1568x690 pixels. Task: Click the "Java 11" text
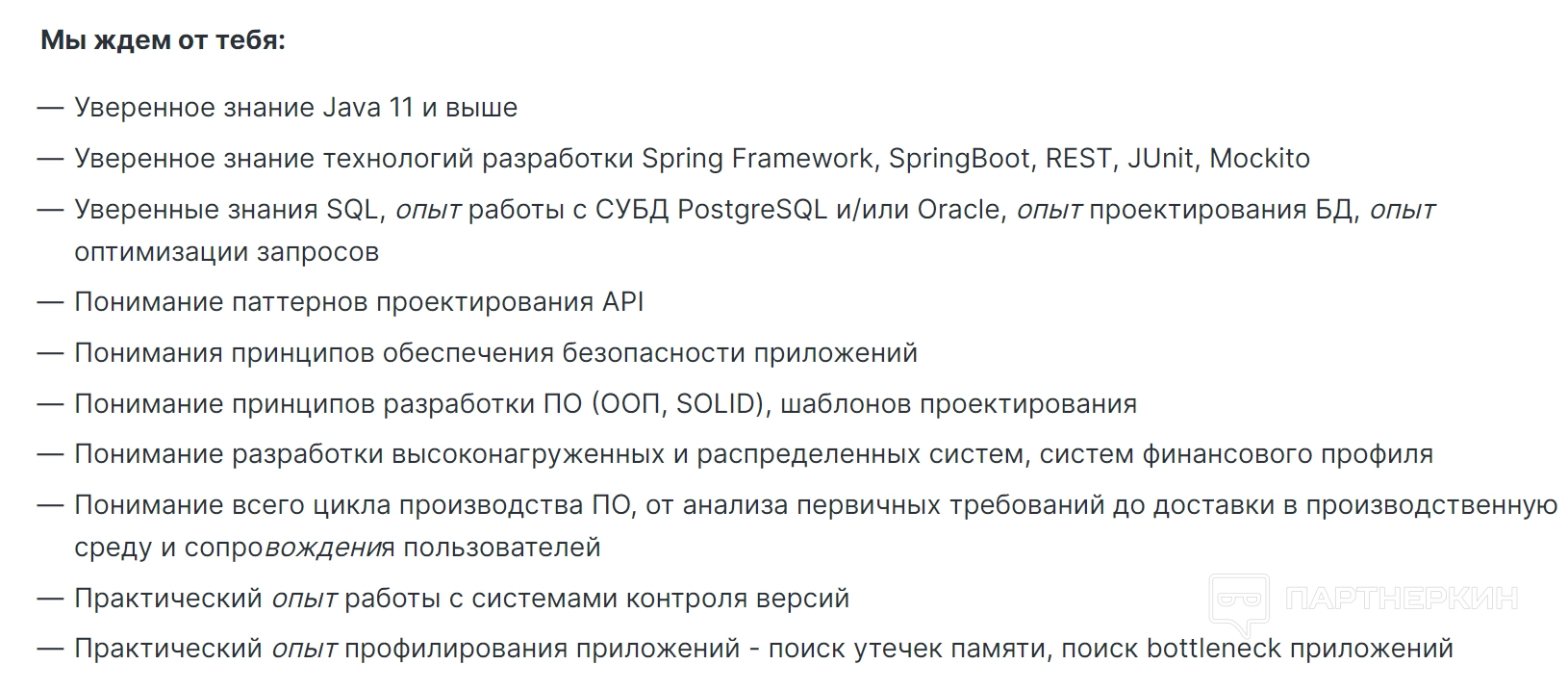[x=367, y=107]
